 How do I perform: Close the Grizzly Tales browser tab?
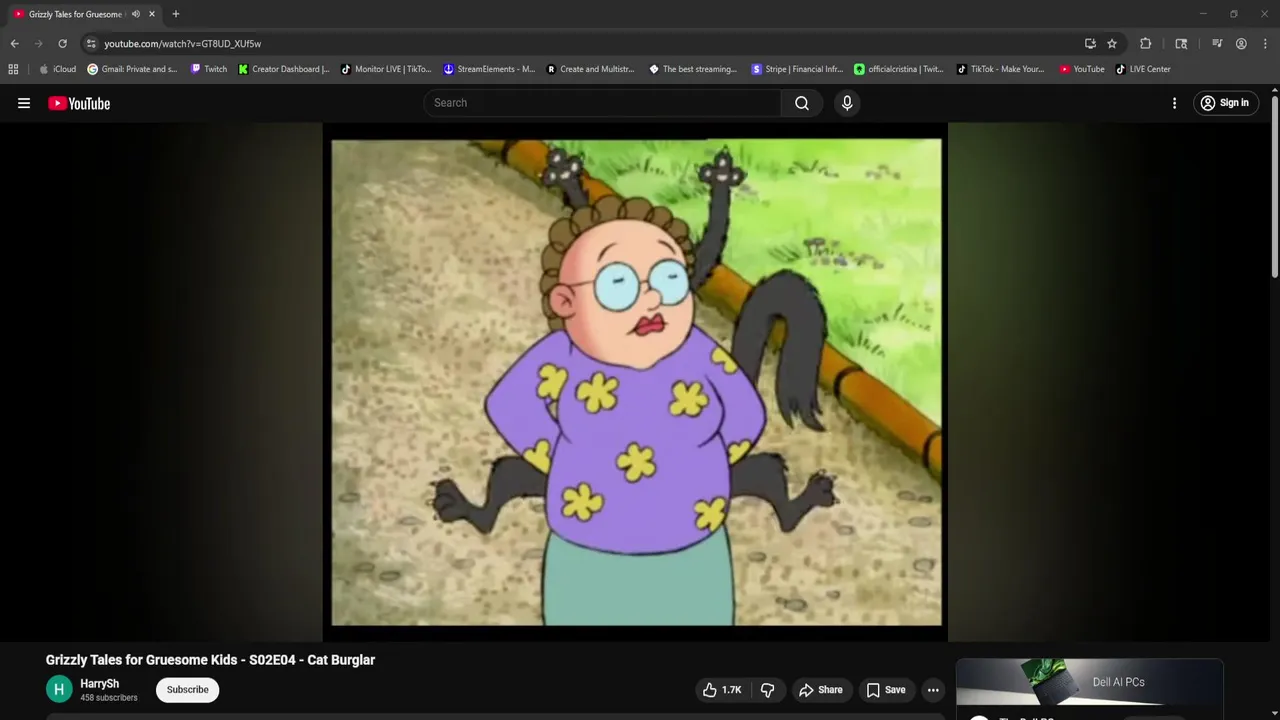[x=152, y=14]
